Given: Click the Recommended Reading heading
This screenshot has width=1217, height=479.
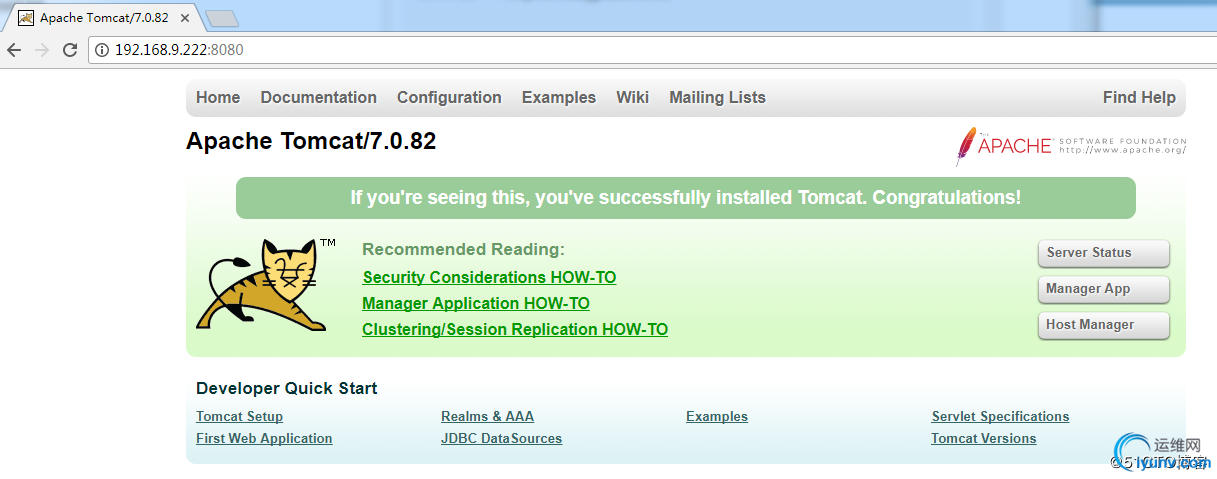Looking at the screenshot, I should pyautogui.click(x=463, y=249).
